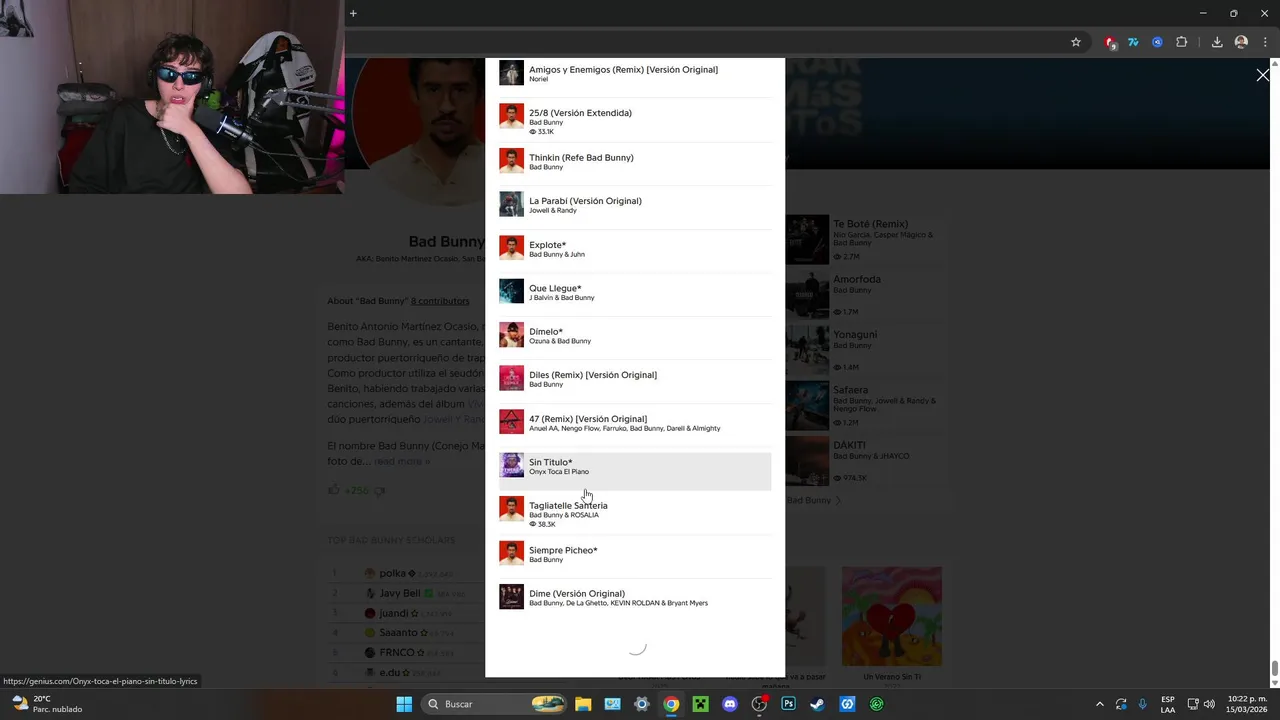Open File Explorer from the taskbar
Viewport: 1280px width, 720px height.
(583, 704)
